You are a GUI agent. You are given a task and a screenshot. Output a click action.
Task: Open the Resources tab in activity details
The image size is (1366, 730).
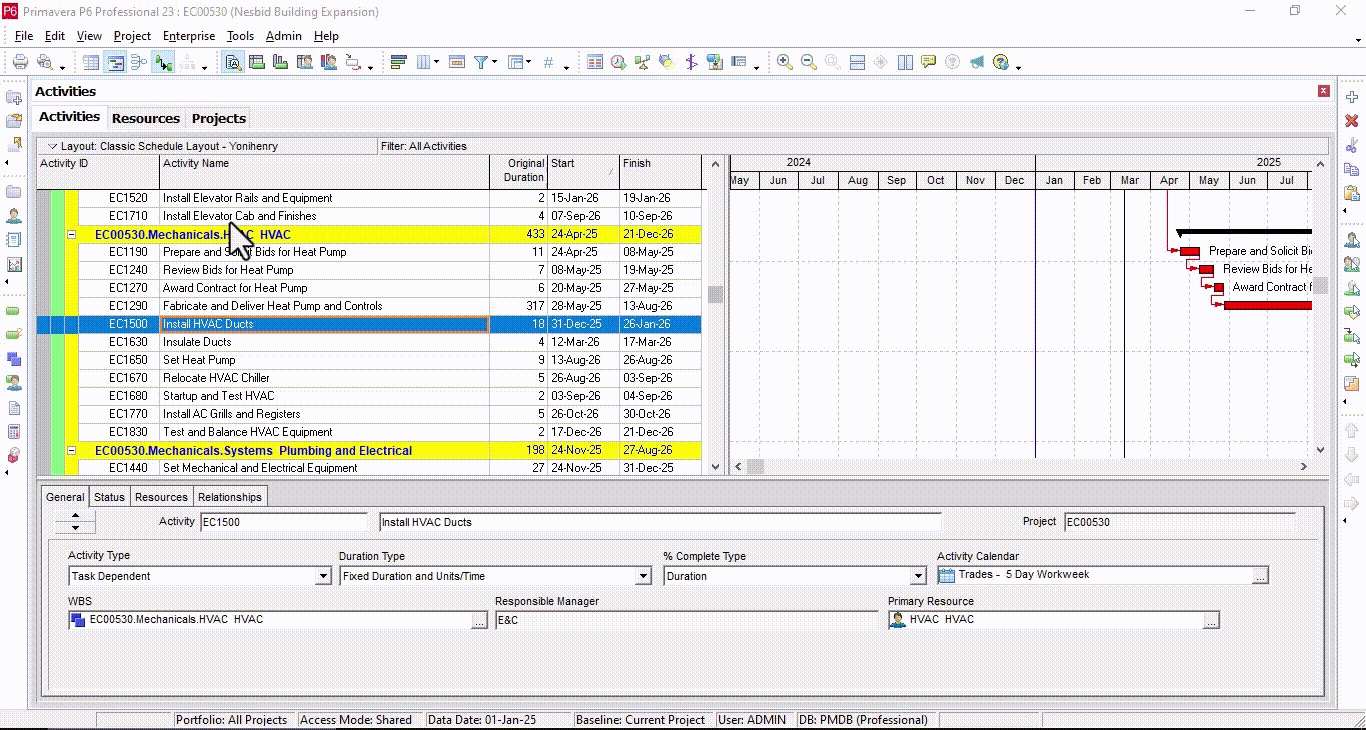[x=161, y=497]
